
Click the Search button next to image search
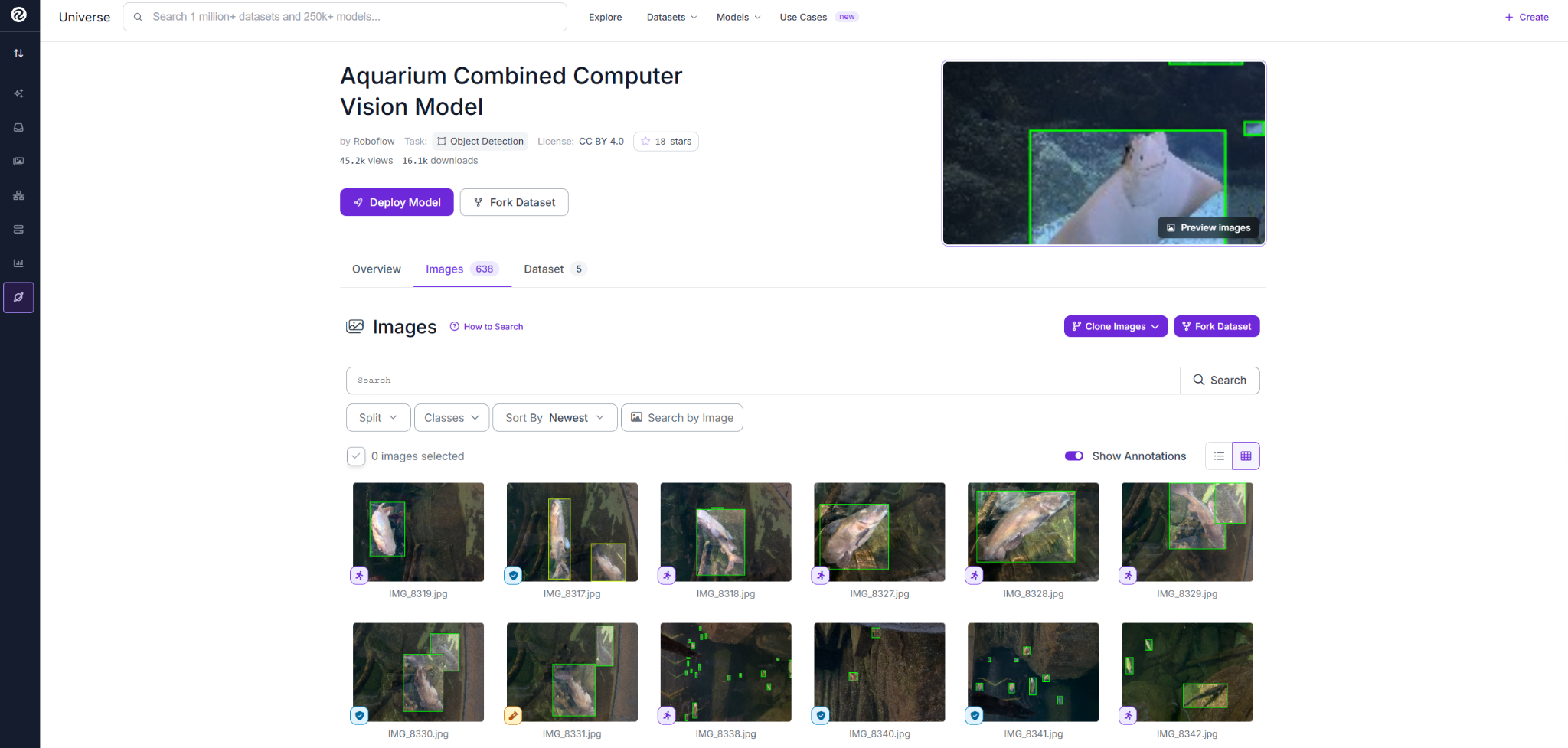[1220, 381]
